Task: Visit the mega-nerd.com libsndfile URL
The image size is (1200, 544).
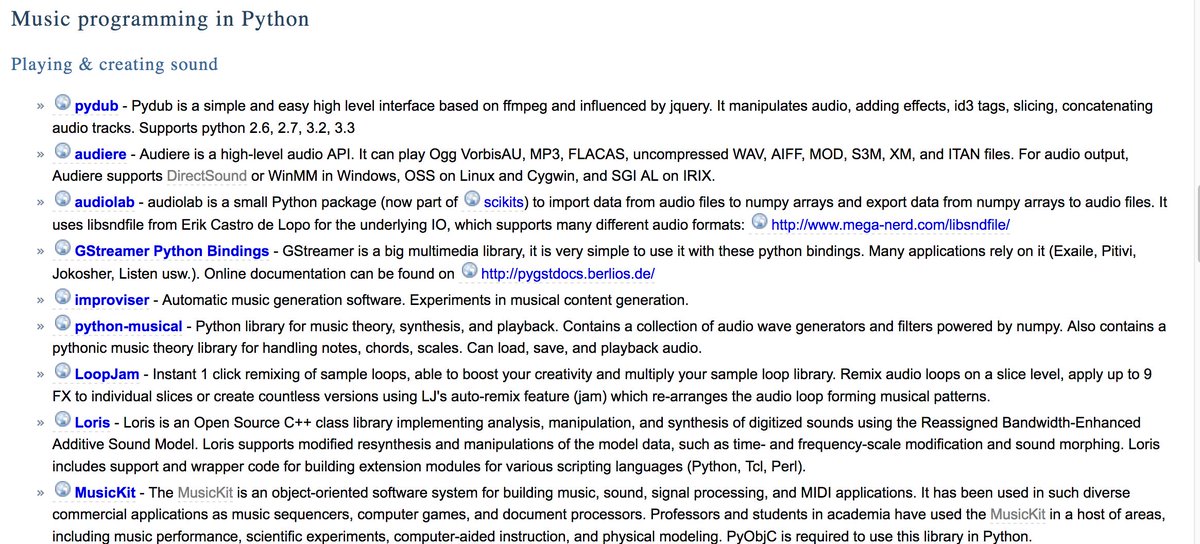Action: point(890,226)
